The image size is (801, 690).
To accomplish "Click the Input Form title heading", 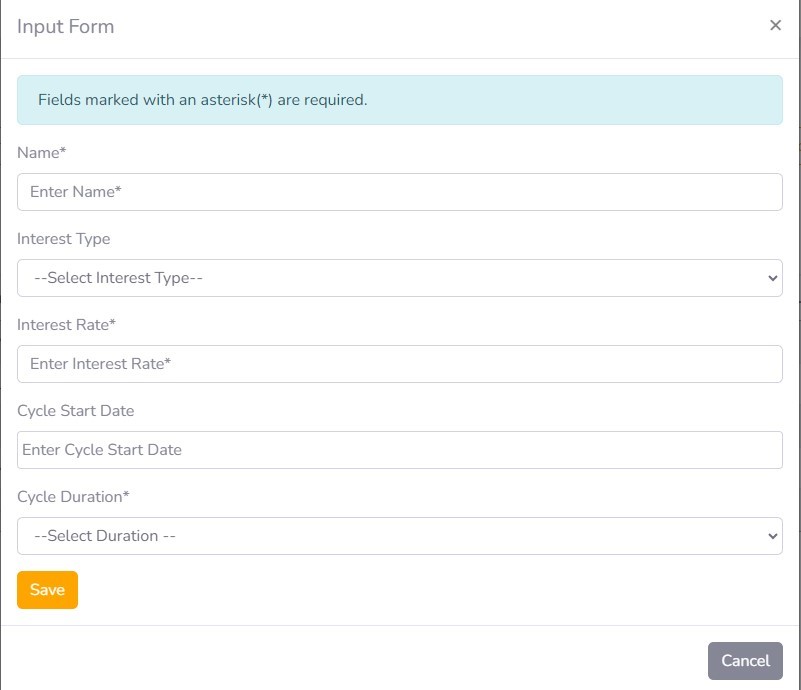I will tap(66, 27).
